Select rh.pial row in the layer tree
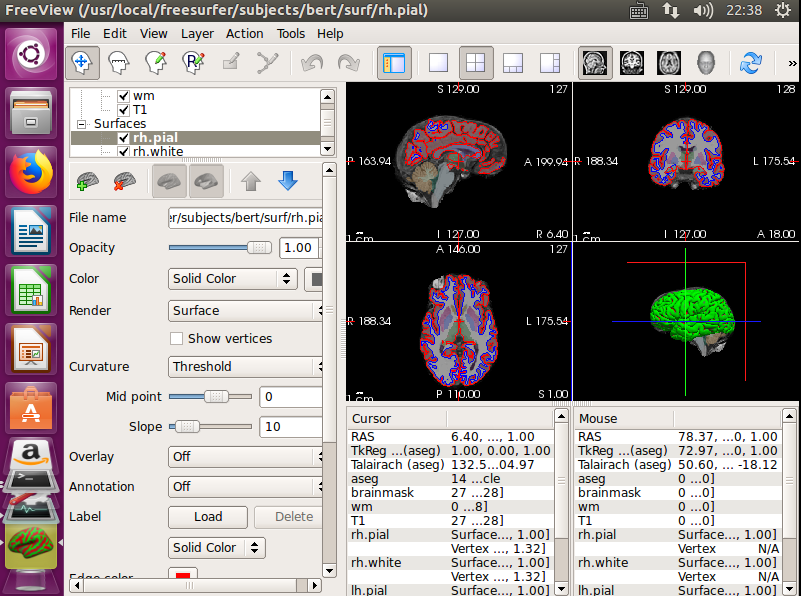 coord(195,138)
